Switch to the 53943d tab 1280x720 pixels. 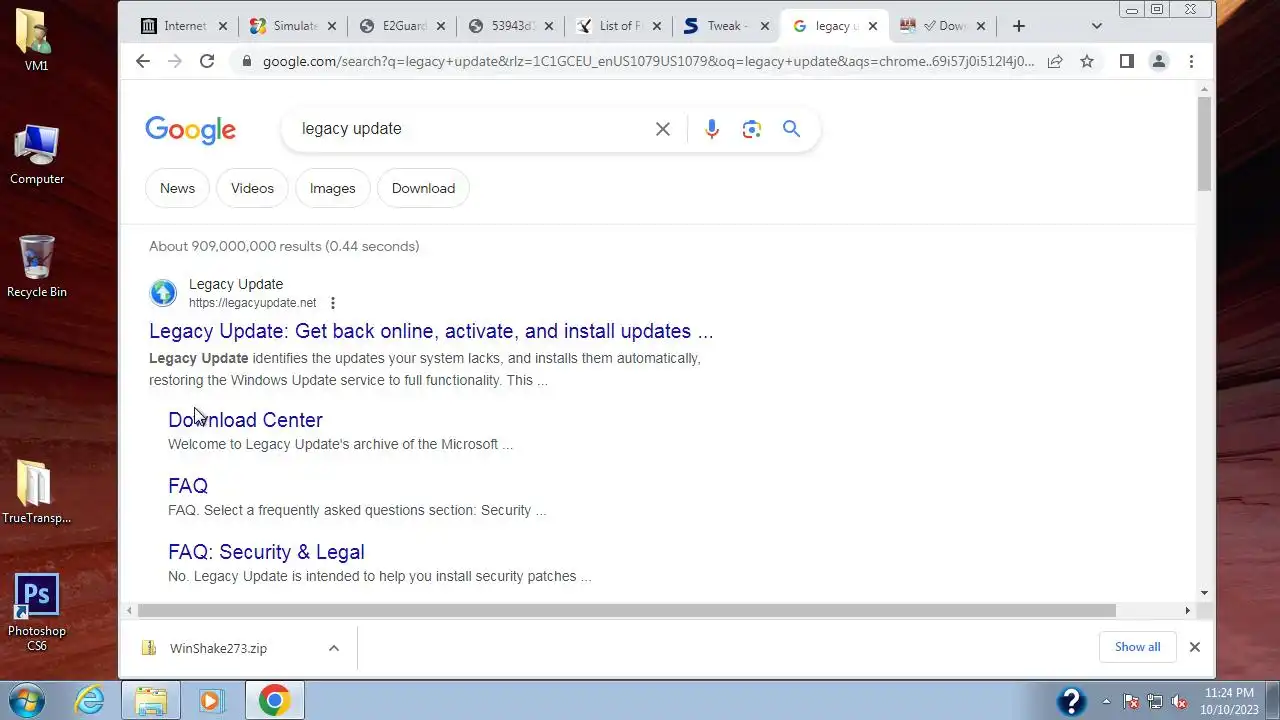pos(510,26)
